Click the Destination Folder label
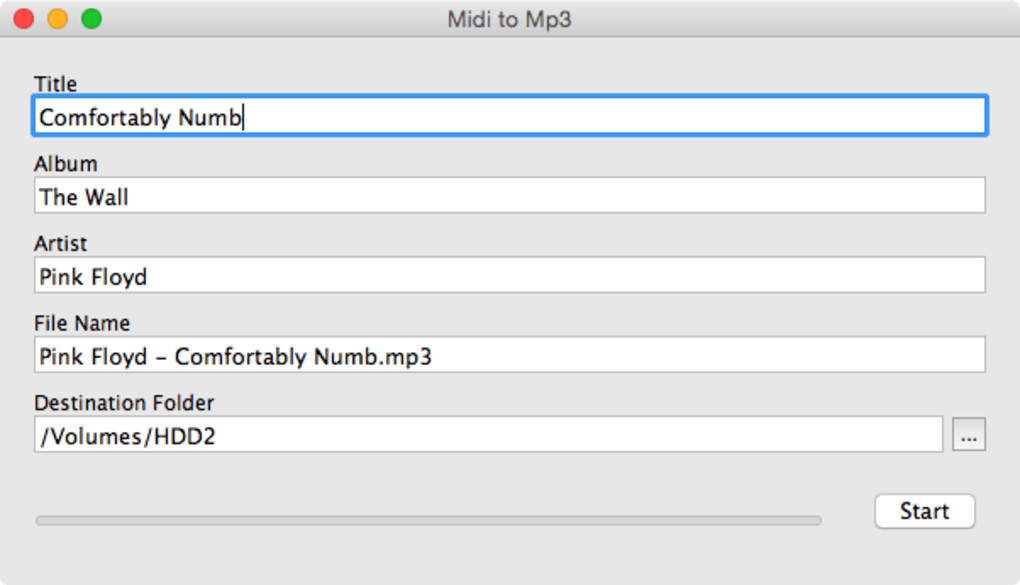Screen dimensions: 1020x585 124,403
